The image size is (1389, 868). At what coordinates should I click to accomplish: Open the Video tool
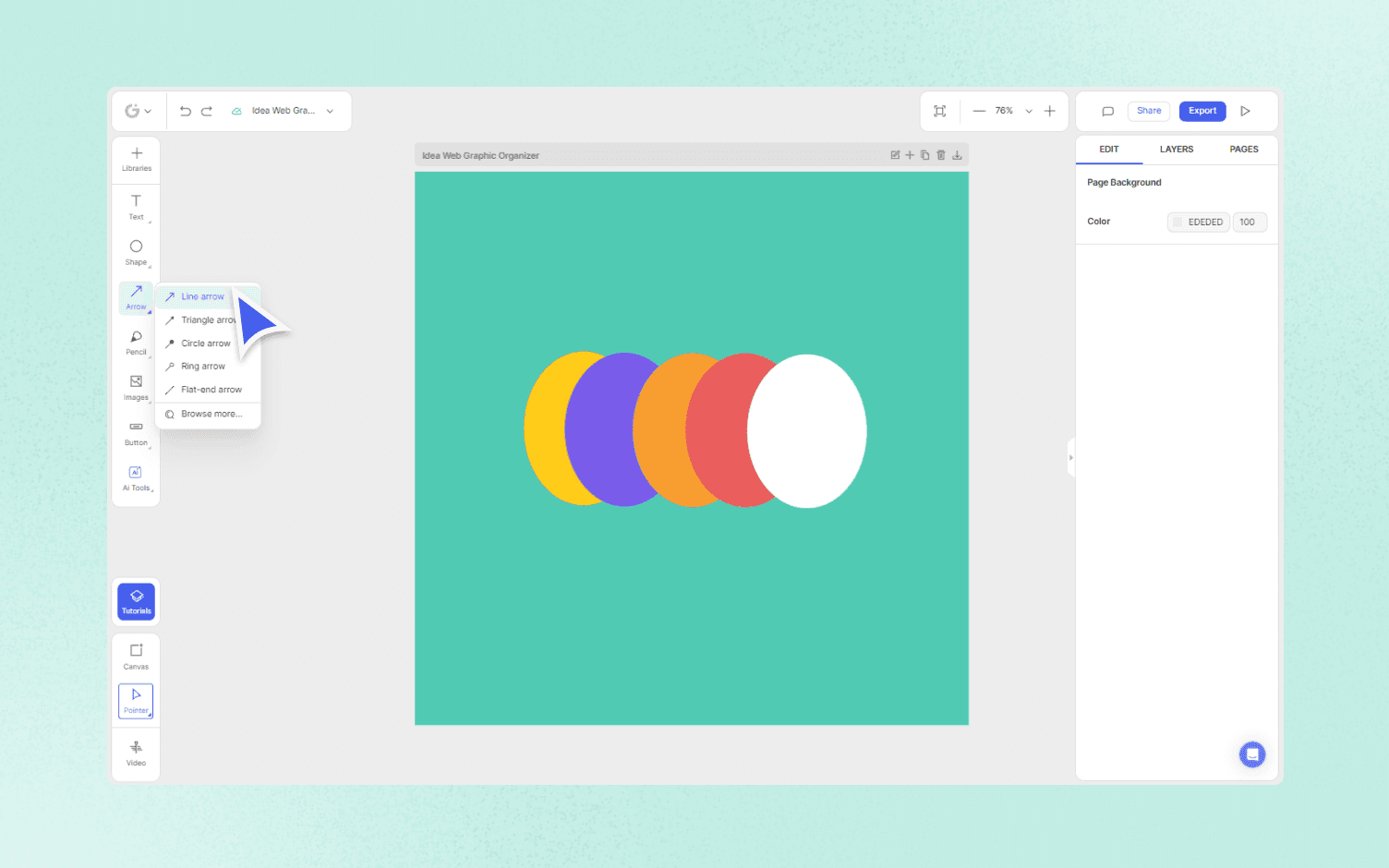pyautogui.click(x=136, y=753)
